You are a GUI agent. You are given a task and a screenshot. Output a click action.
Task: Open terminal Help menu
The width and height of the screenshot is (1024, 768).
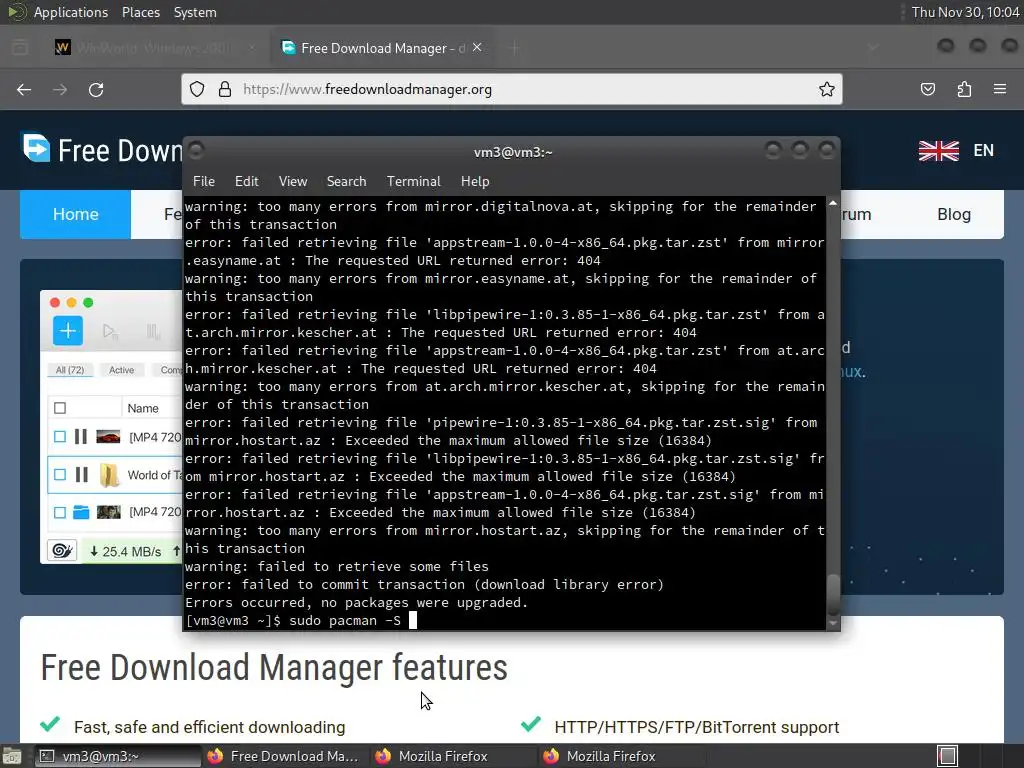pos(475,182)
